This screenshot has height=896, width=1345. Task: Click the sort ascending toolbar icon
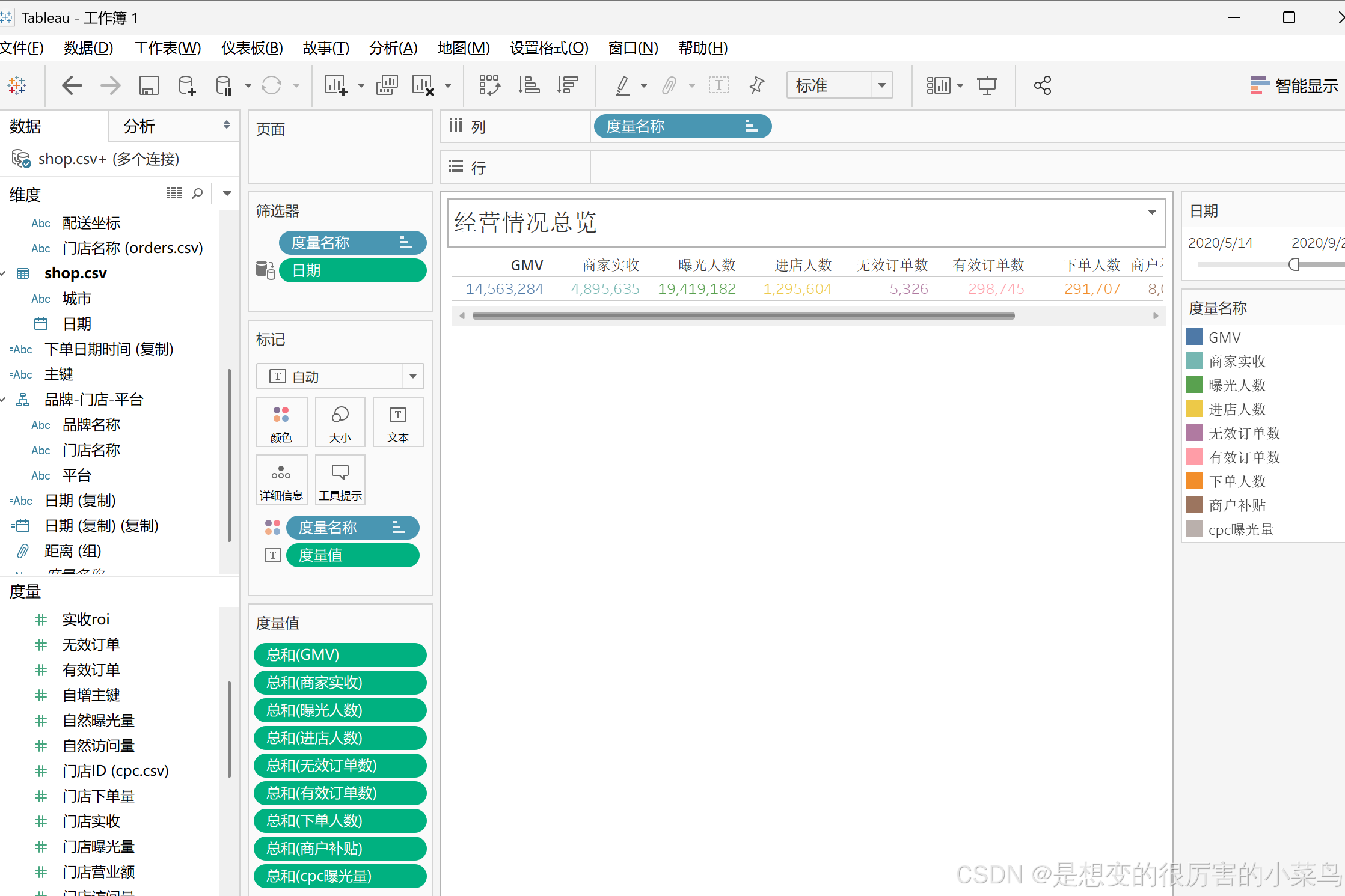point(529,86)
